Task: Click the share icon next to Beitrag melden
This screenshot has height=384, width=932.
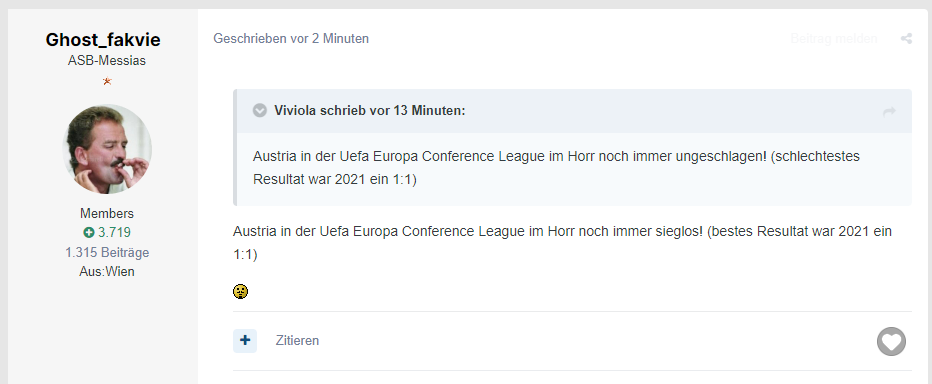Action: pyautogui.click(x=906, y=39)
